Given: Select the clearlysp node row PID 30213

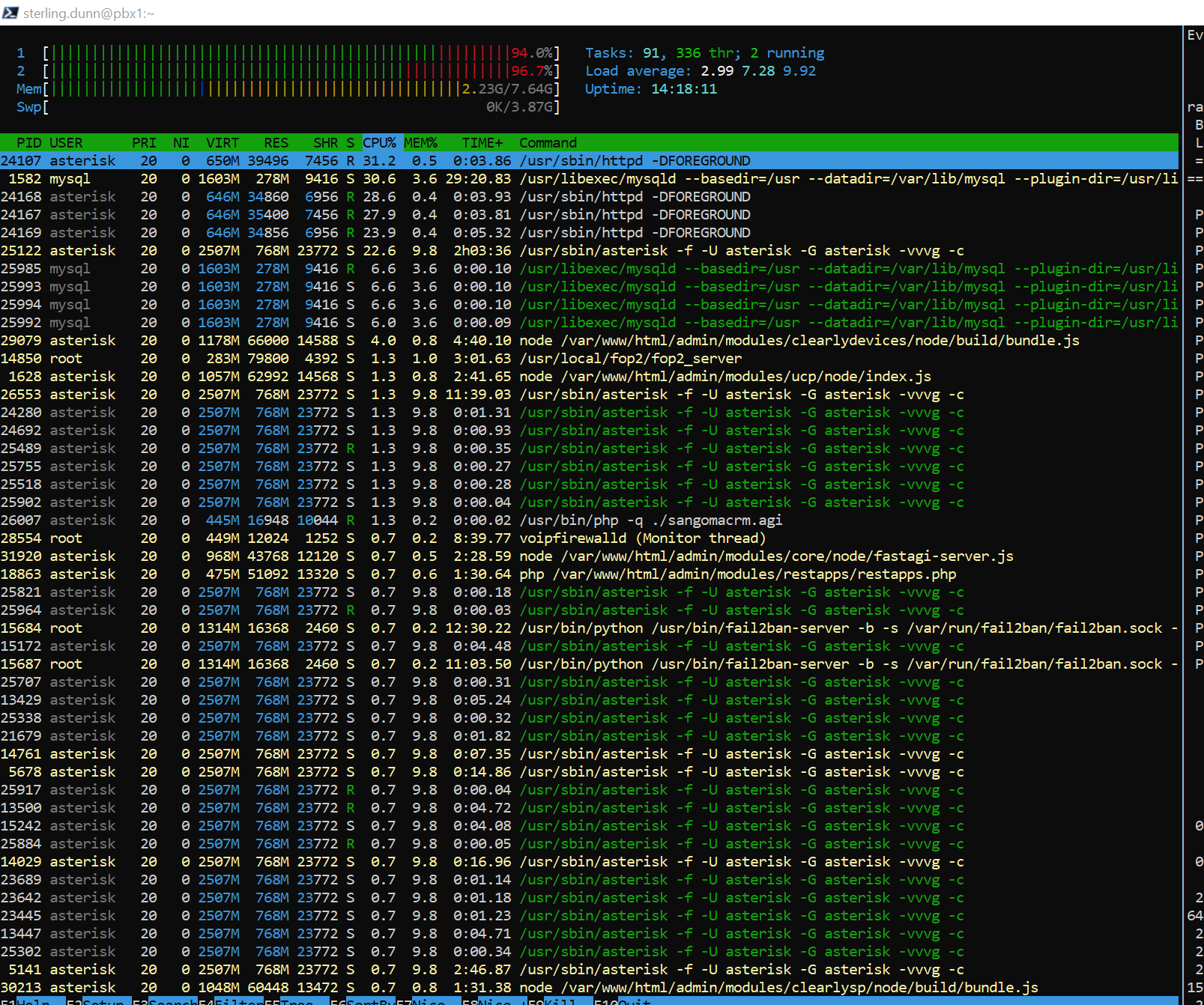Looking at the screenshot, I should point(589,987).
